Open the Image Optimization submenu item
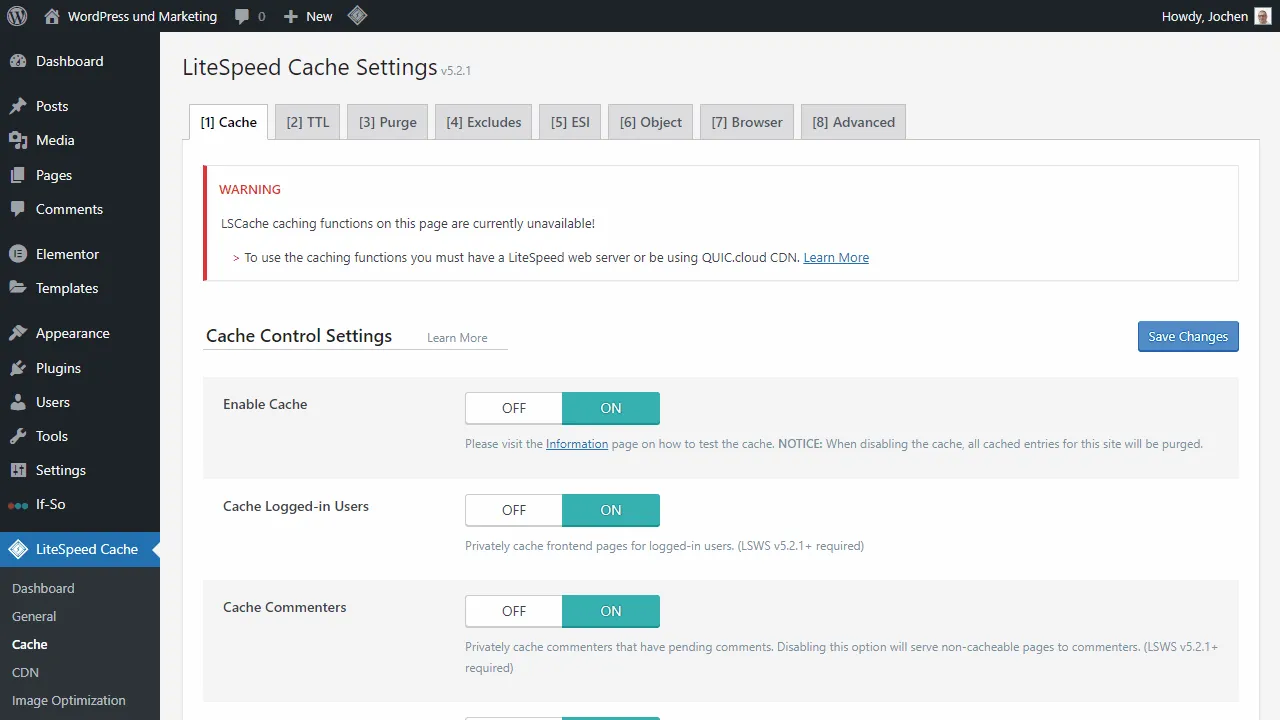 (x=69, y=700)
